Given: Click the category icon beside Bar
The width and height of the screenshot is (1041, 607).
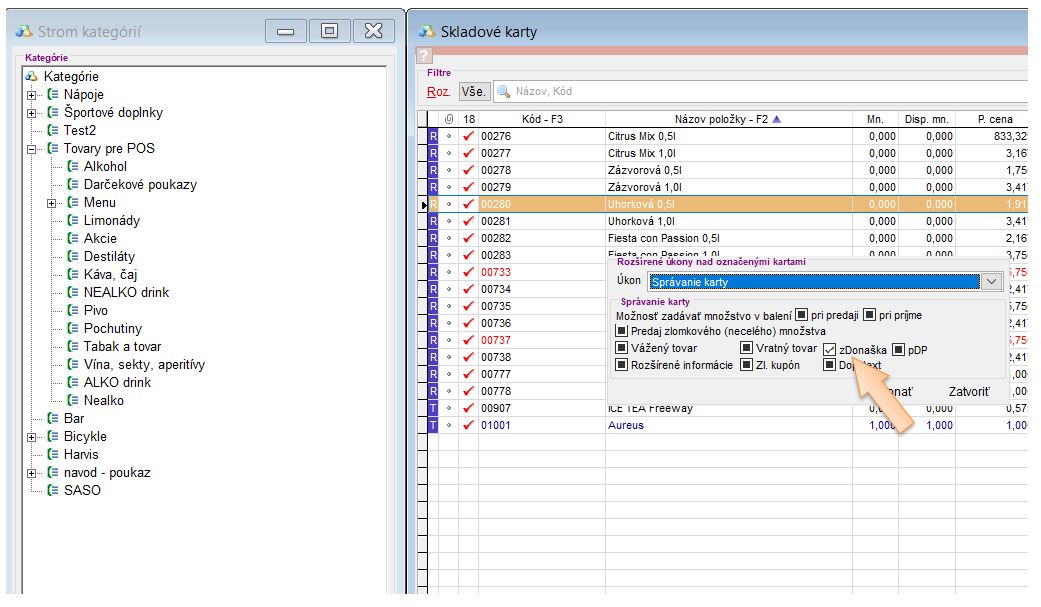Looking at the screenshot, I should (53, 419).
